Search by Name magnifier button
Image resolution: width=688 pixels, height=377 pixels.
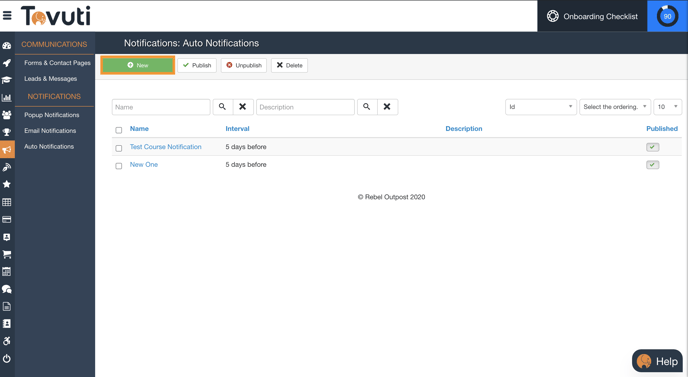pyautogui.click(x=222, y=107)
